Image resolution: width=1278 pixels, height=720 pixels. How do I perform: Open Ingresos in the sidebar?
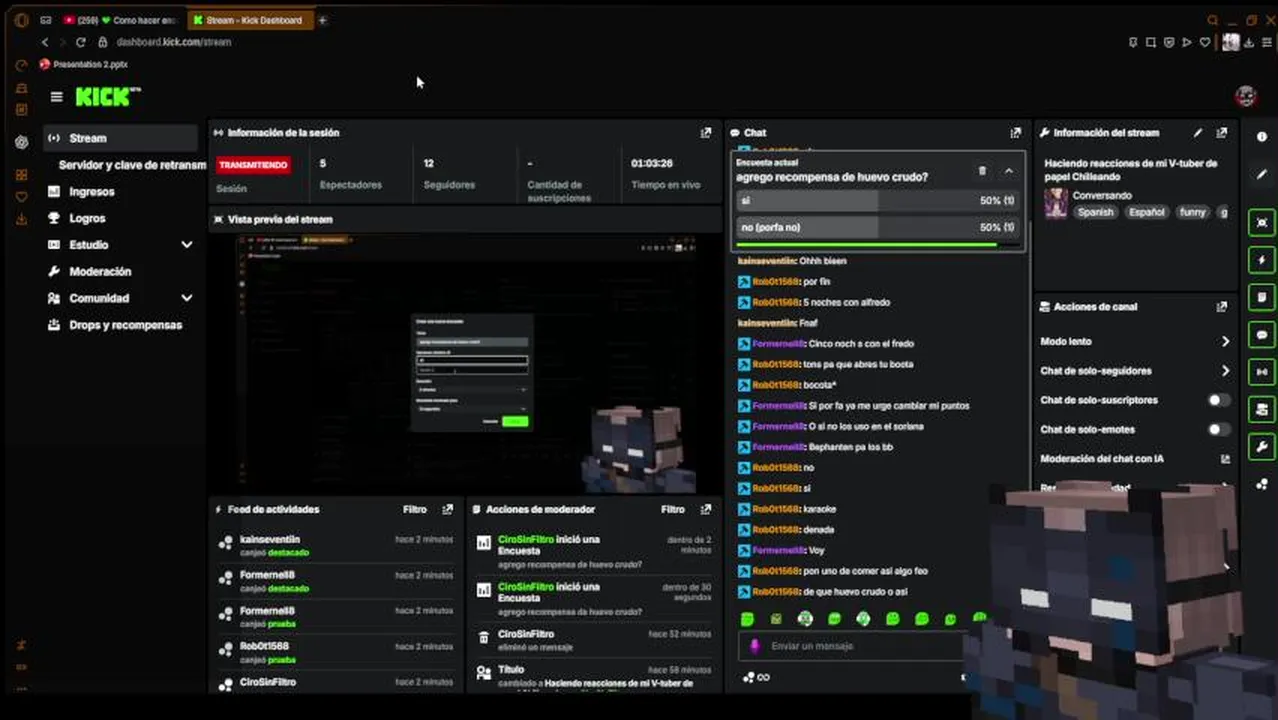(92, 191)
